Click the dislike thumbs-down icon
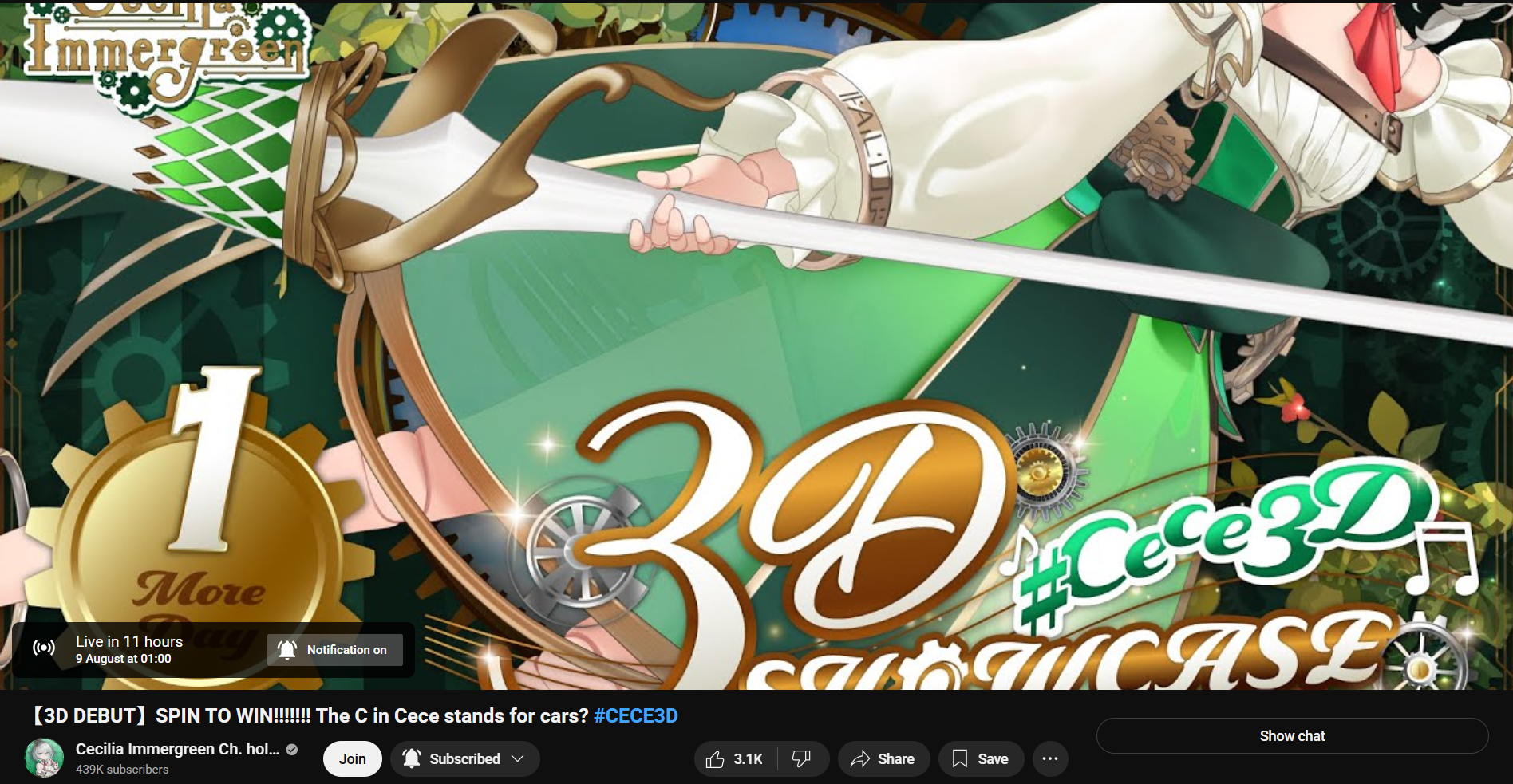The image size is (1513, 784). point(801,759)
